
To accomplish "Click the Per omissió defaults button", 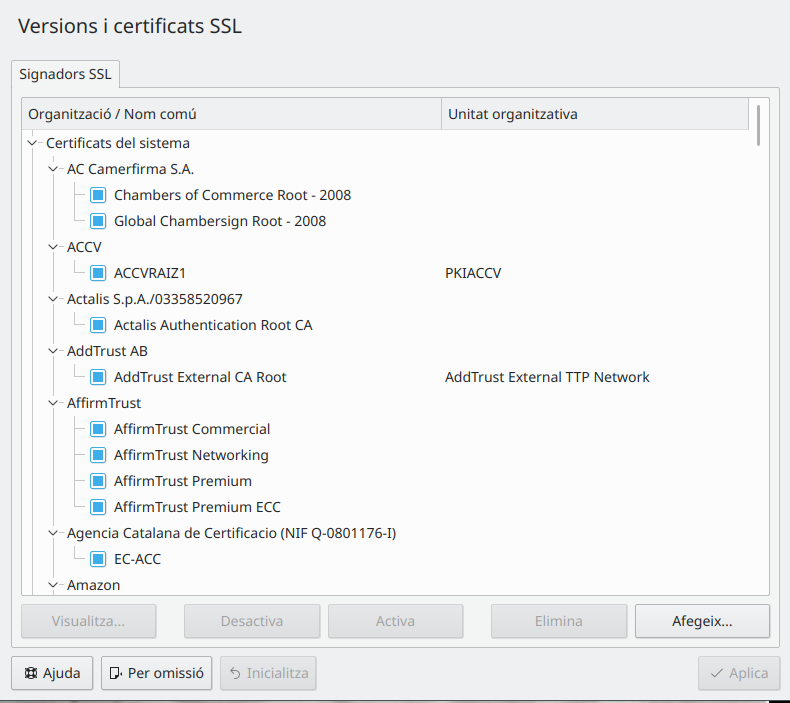I will [156, 673].
